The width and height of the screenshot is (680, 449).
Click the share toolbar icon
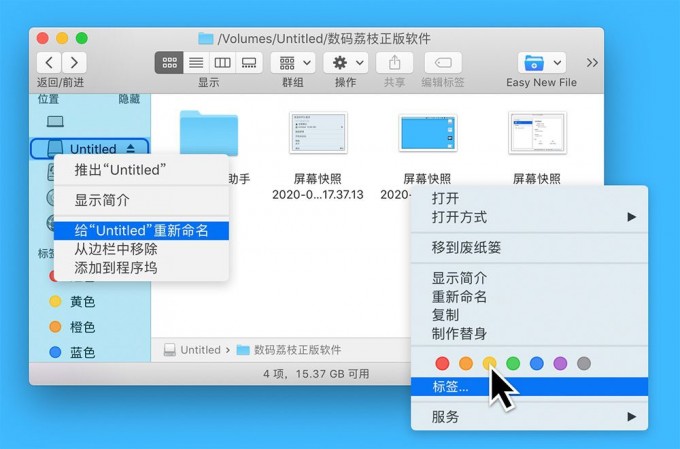click(x=394, y=63)
